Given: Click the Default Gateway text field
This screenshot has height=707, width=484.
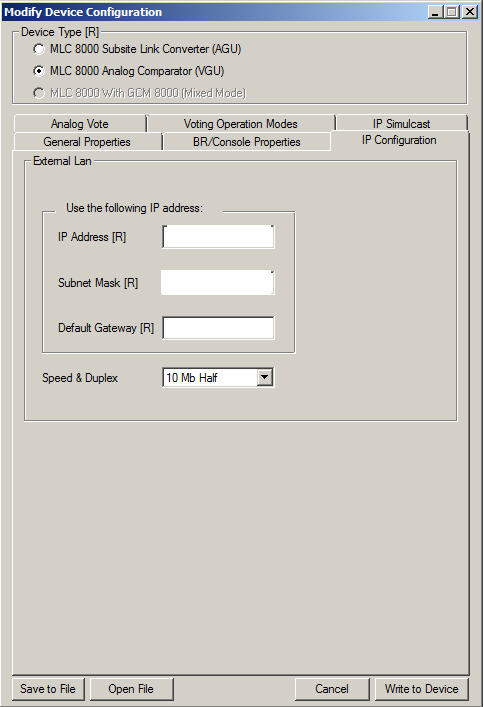Looking at the screenshot, I should 218,328.
